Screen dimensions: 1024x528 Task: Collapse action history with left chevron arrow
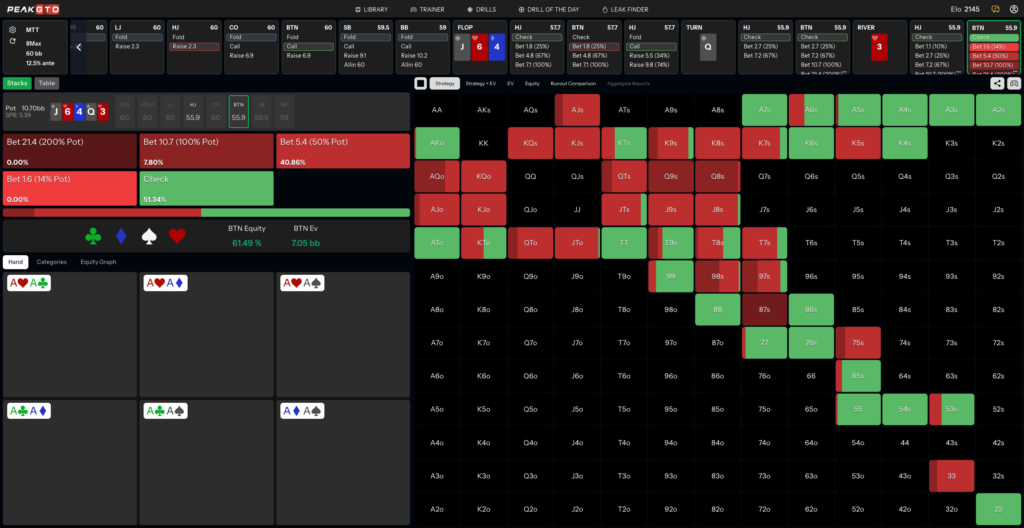[78, 47]
